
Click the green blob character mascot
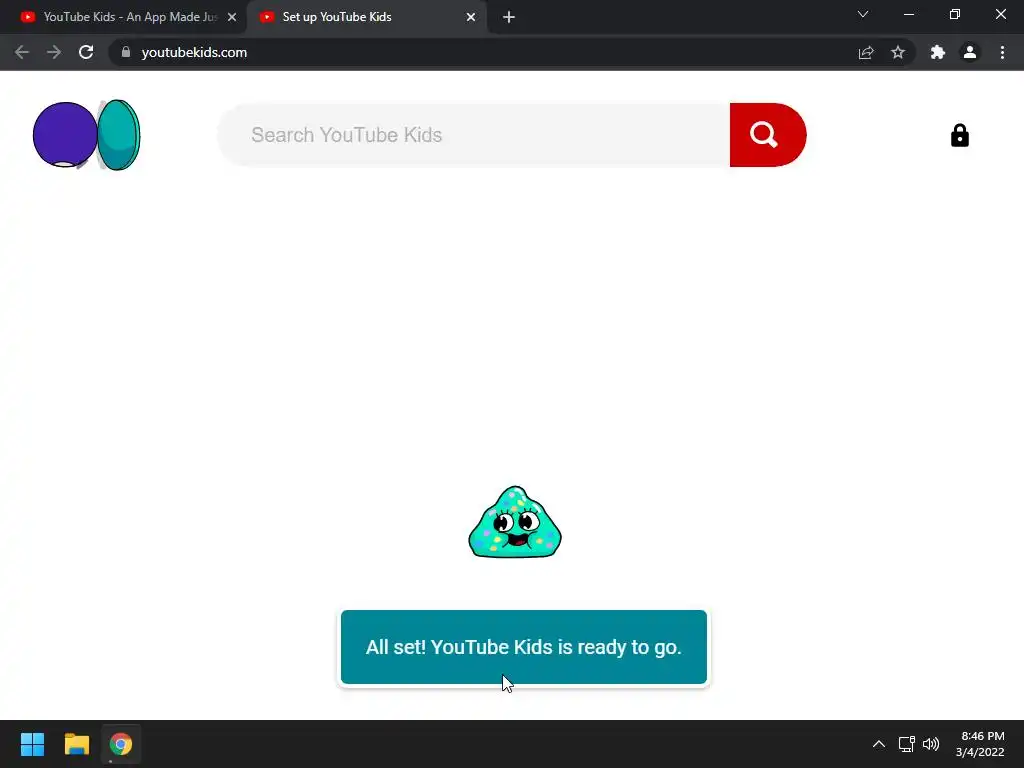coord(515,522)
